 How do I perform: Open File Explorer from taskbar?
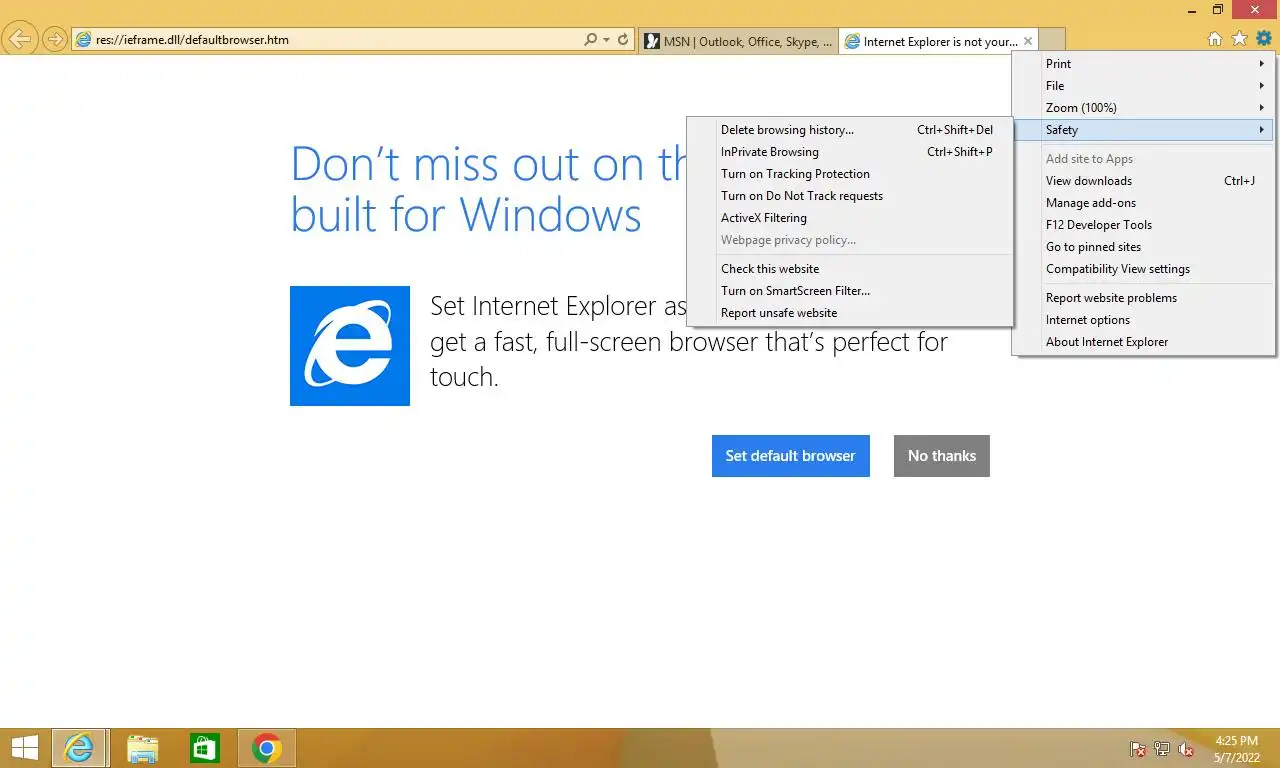coord(142,748)
